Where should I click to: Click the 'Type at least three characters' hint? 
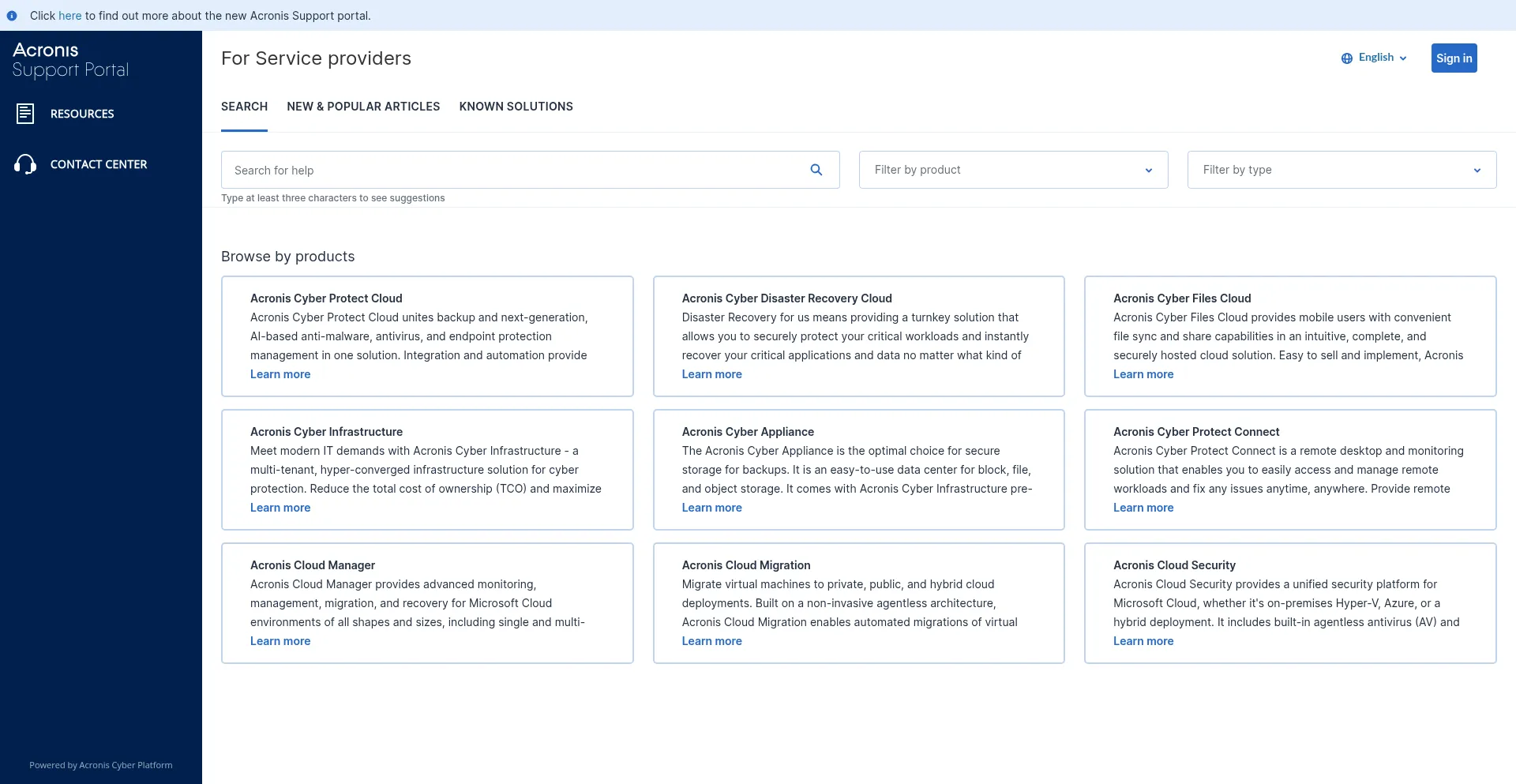tap(333, 198)
